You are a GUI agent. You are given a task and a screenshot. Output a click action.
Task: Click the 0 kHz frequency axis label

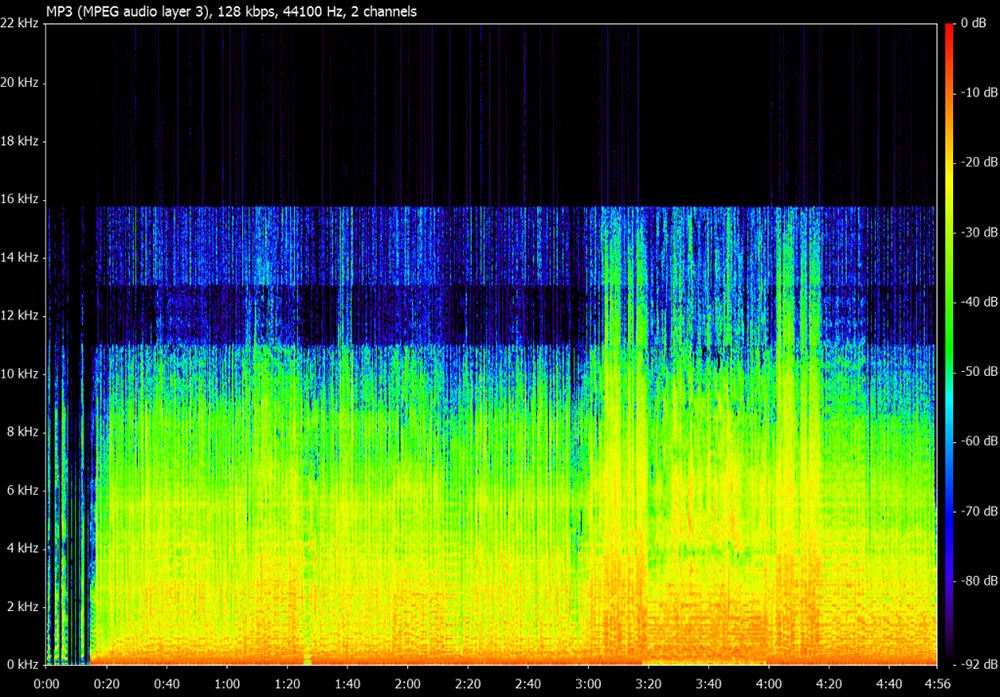[23, 664]
